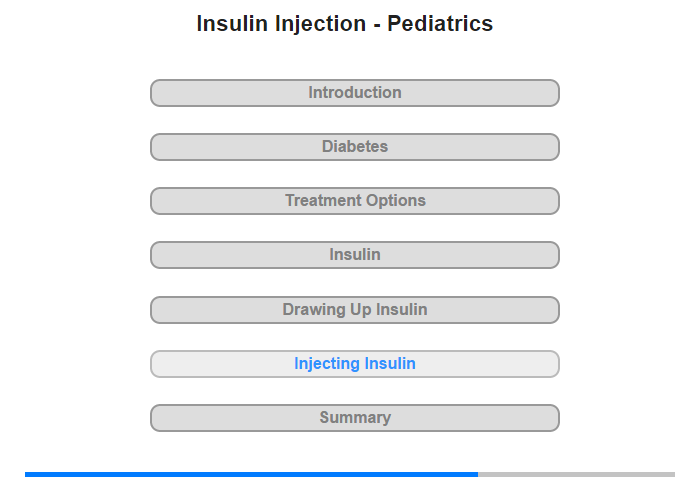Viewport: 700px width, 480px height.
Task: Pick Summary from the chapter menu
Action: [354, 418]
